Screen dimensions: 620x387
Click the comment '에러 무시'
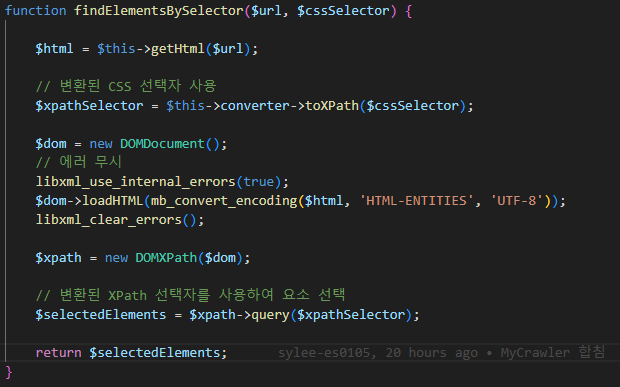tap(78, 162)
